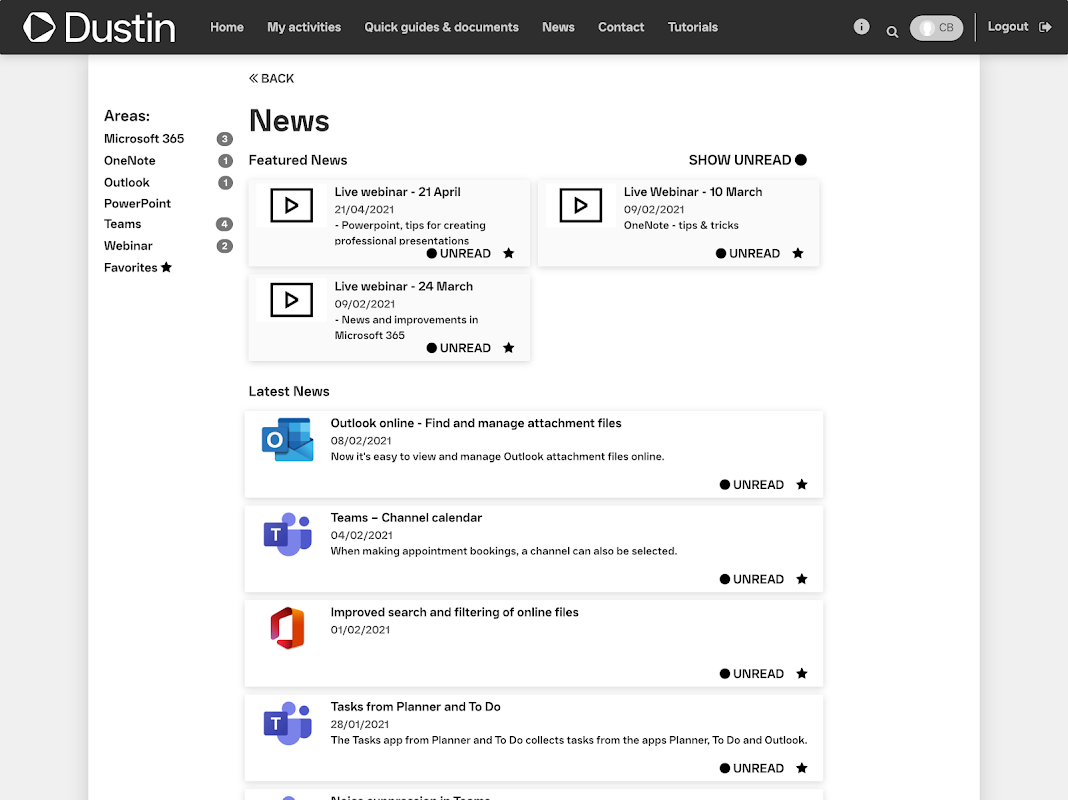Click the search magnifier icon

(892, 31)
